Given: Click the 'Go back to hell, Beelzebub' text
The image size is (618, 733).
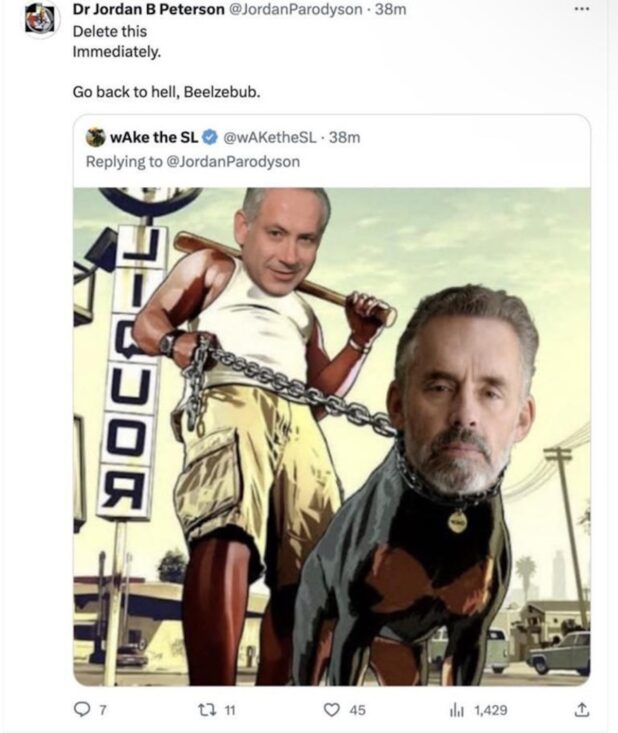Looking at the screenshot, I should 166,92.
